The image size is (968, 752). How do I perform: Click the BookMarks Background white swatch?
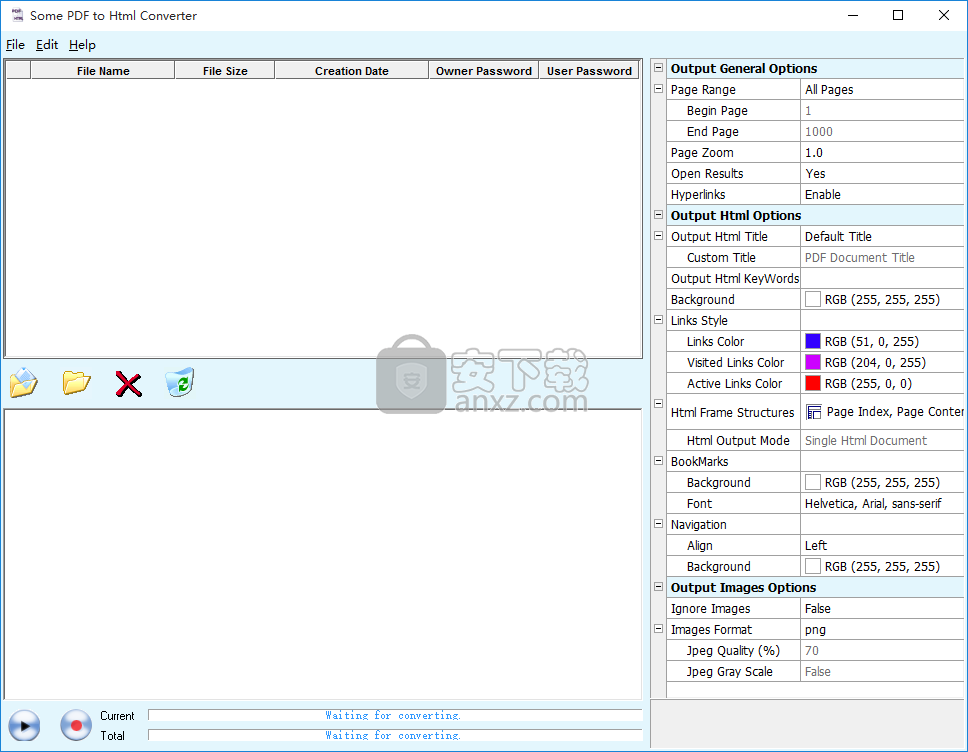pos(813,482)
